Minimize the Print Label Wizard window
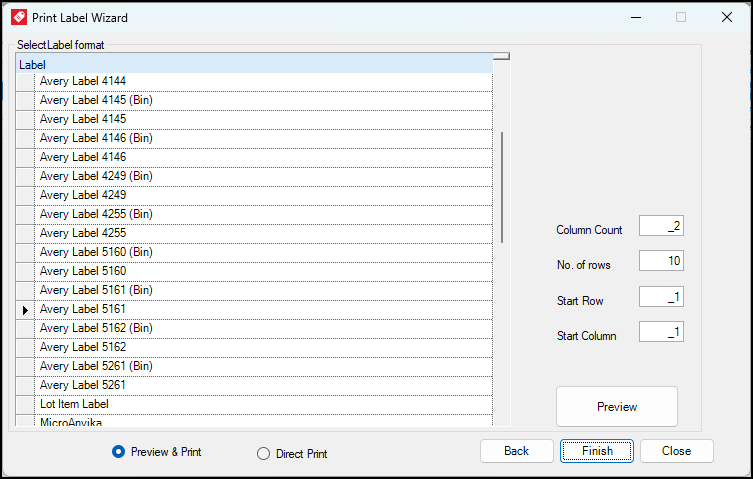Screen dimensions: 753x479 [x=636, y=17]
